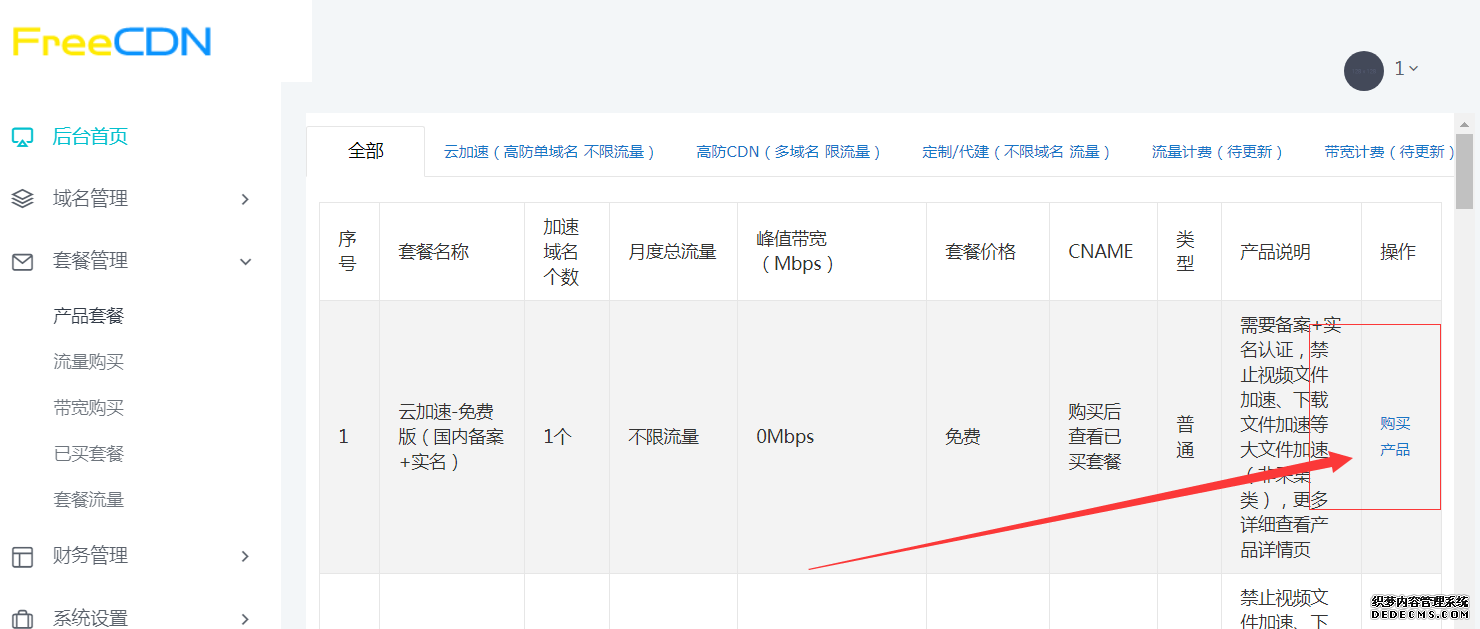1480x629 pixels.
Task: Open the user account dropdown arrow
Action: click(1414, 69)
